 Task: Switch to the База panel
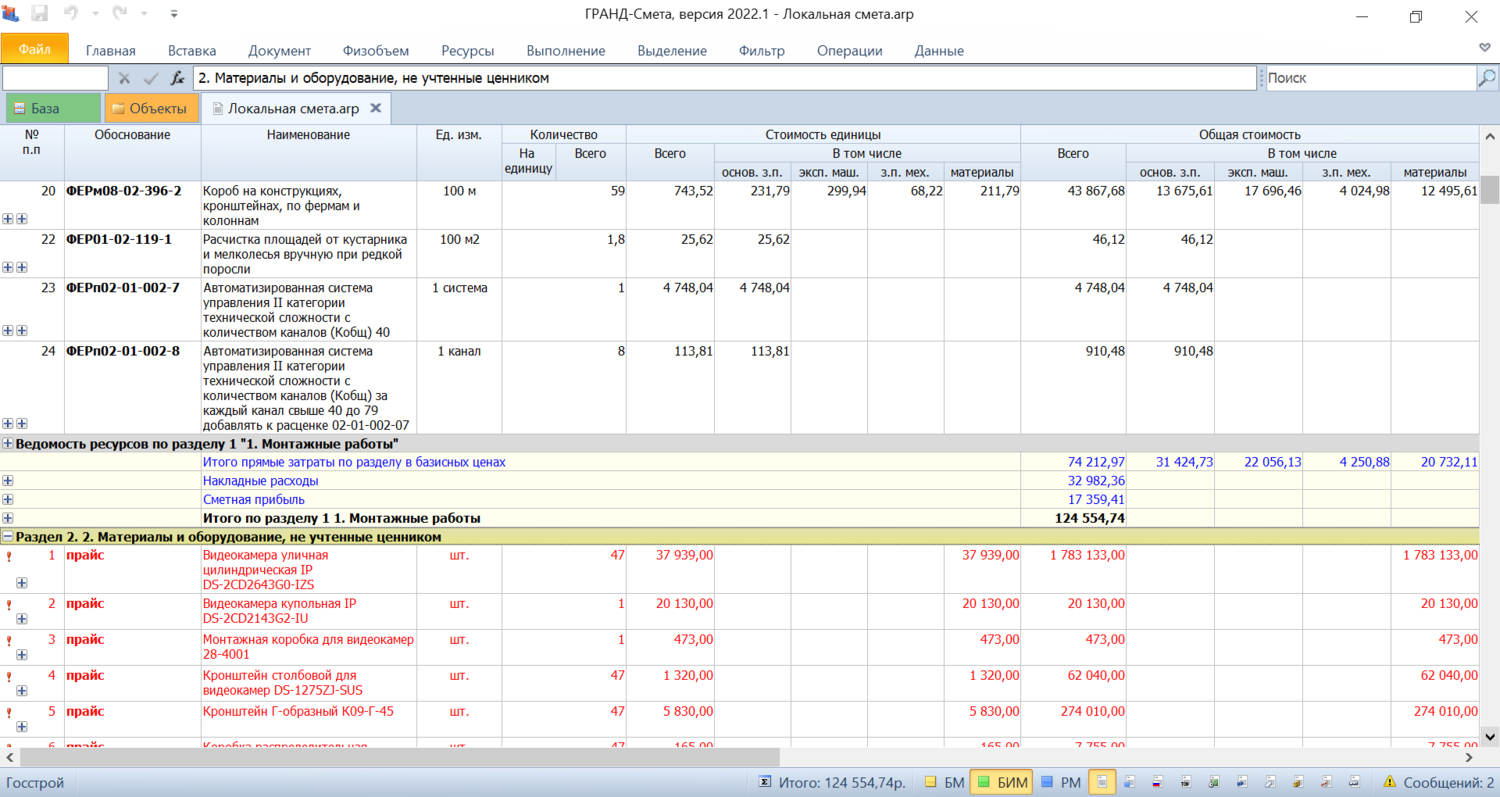point(53,108)
